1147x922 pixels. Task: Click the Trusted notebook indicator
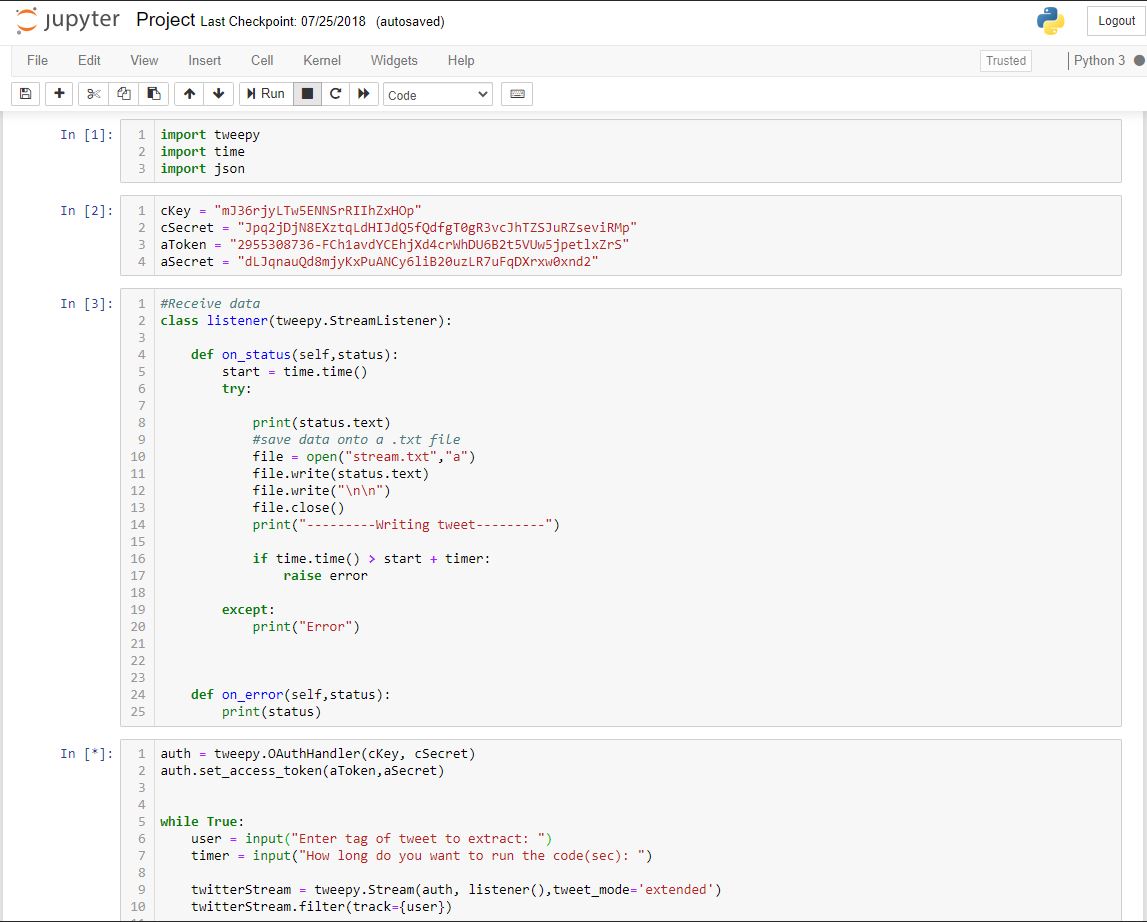(x=1006, y=61)
